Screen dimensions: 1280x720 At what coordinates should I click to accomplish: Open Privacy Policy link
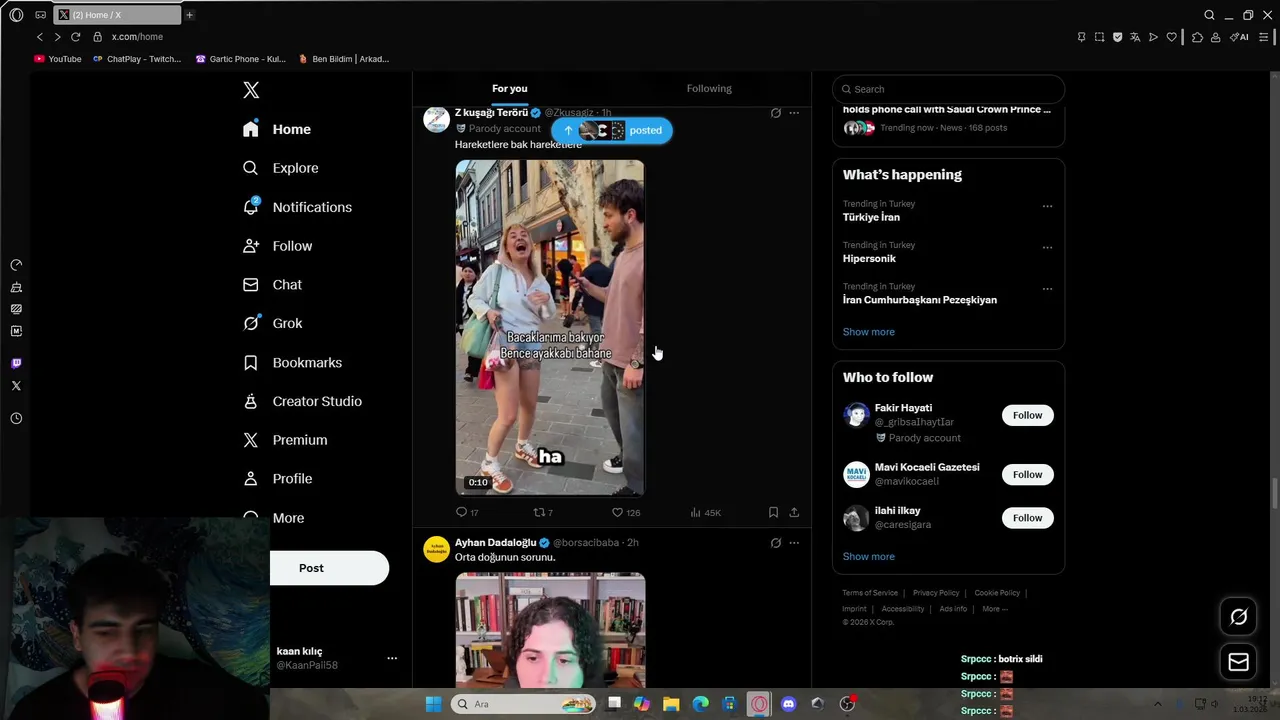(936, 593)
